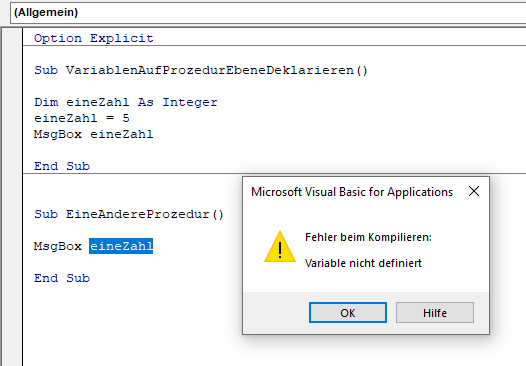
Task: Click the 'Variable nicht definiert' message text
Action: pos(363,263)
